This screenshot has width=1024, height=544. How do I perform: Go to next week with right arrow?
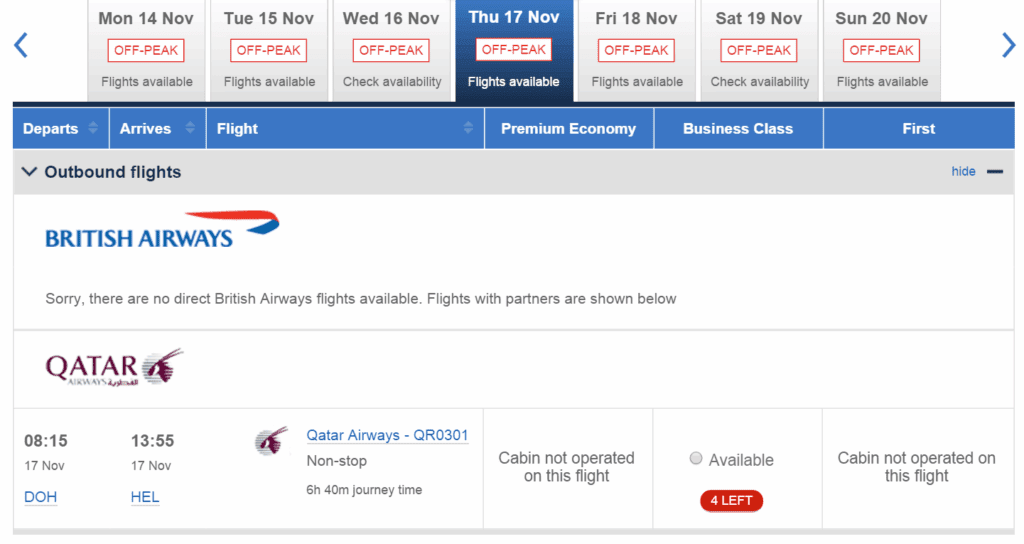pyautogui.click(x=1008, y=46)
